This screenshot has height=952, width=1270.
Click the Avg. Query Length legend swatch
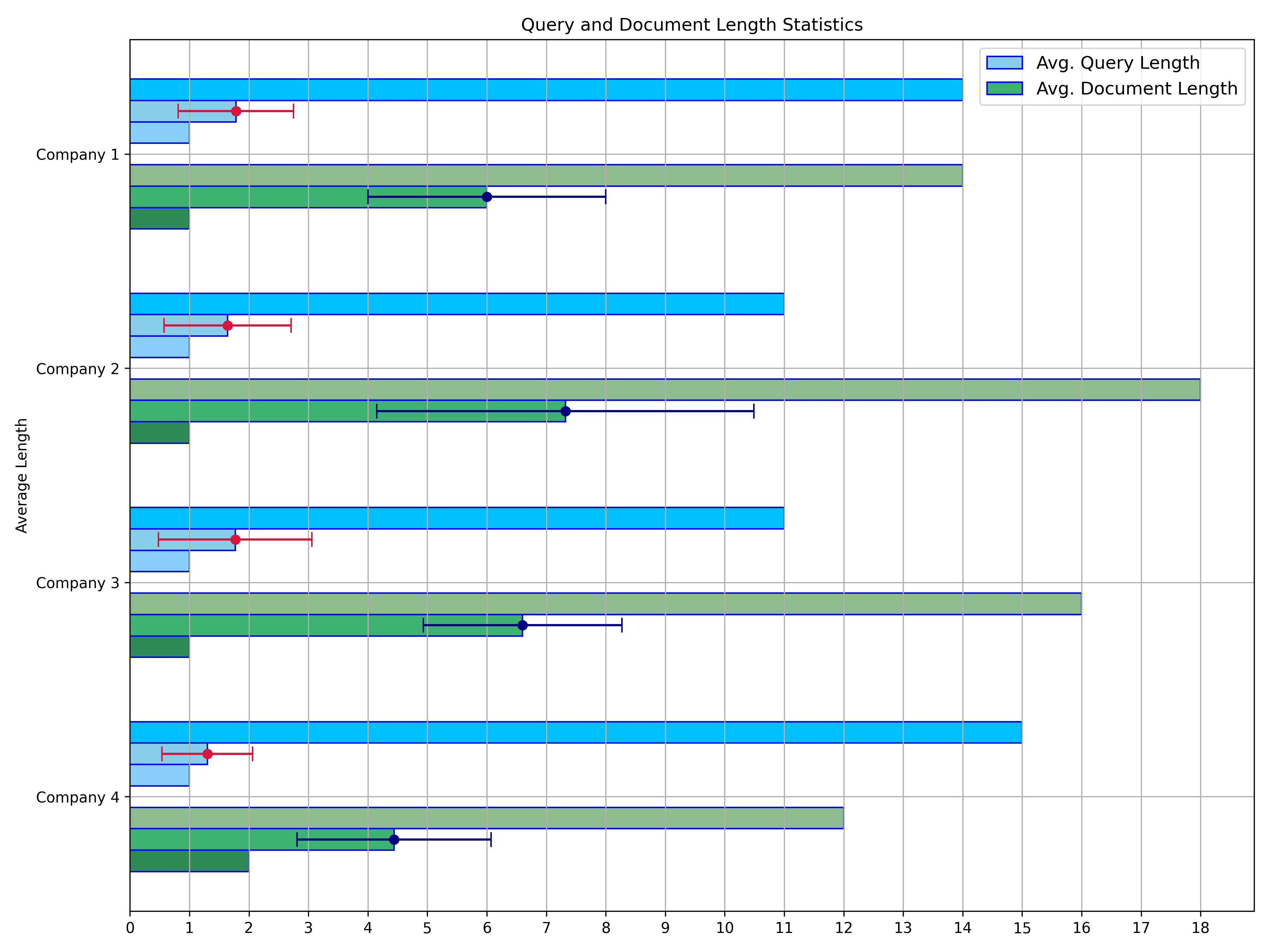tap(1004, 62)
